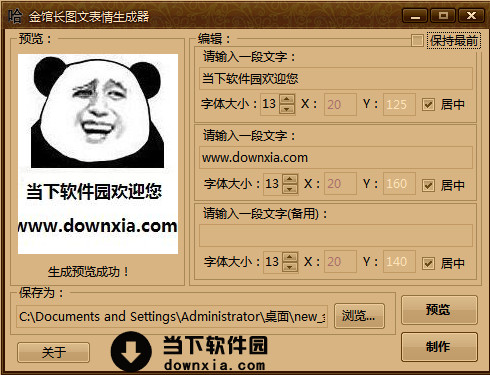Click text field containing www.downxia.com
The image size is (490, 375).
336,158
